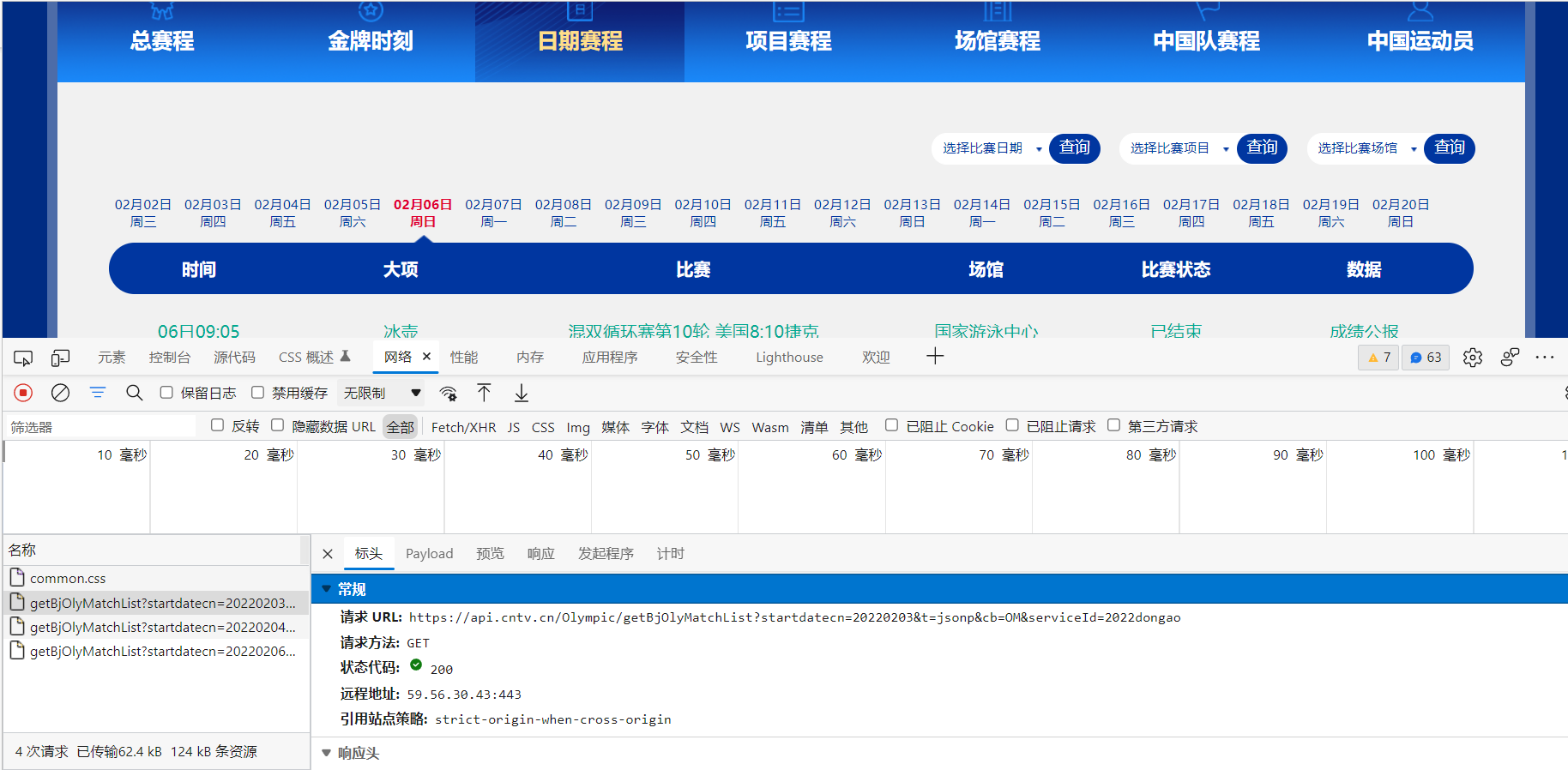This screenshot has width=1568, height=770.
Task: Click the export HAR download arrow
Action: pos(522,393)
